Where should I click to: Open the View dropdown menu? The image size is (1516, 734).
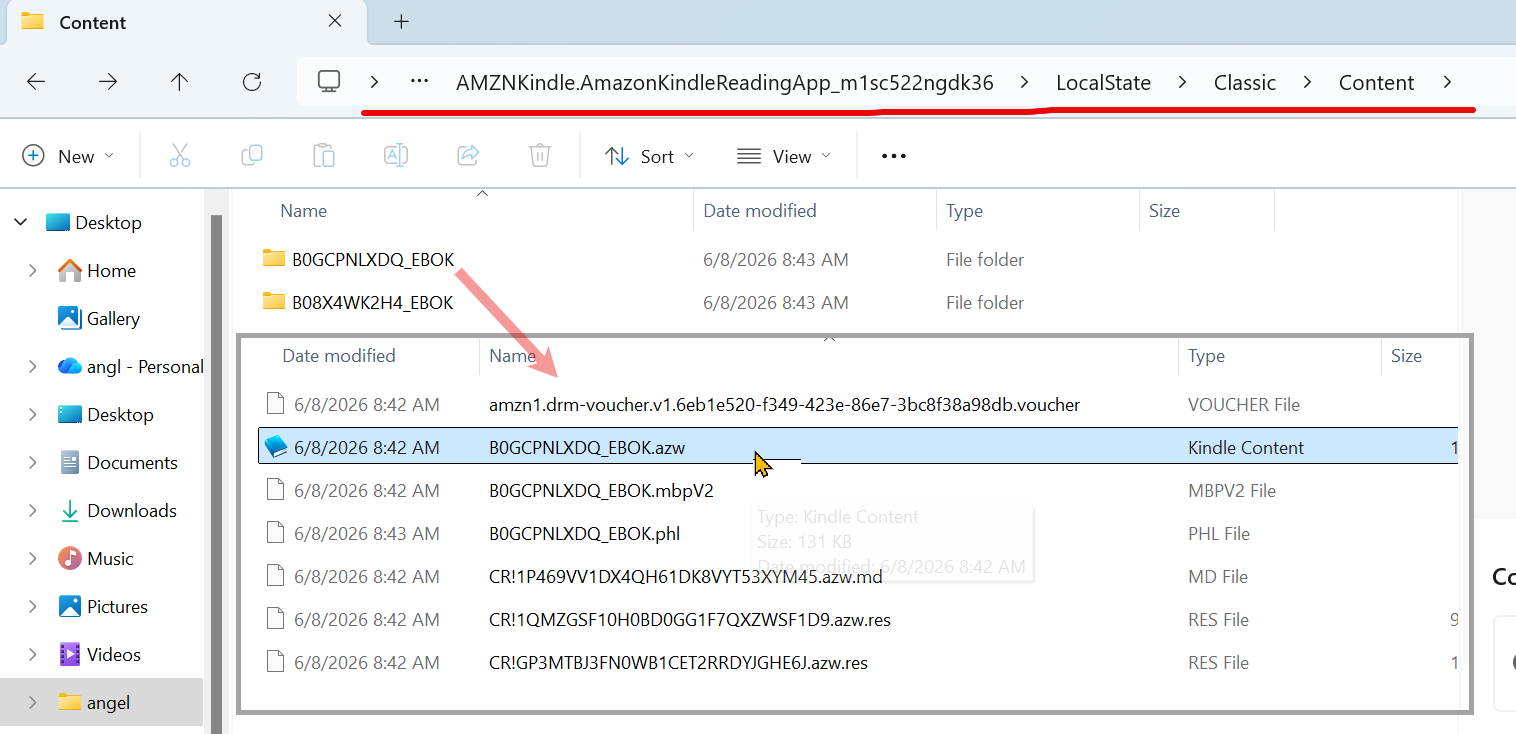784,156
